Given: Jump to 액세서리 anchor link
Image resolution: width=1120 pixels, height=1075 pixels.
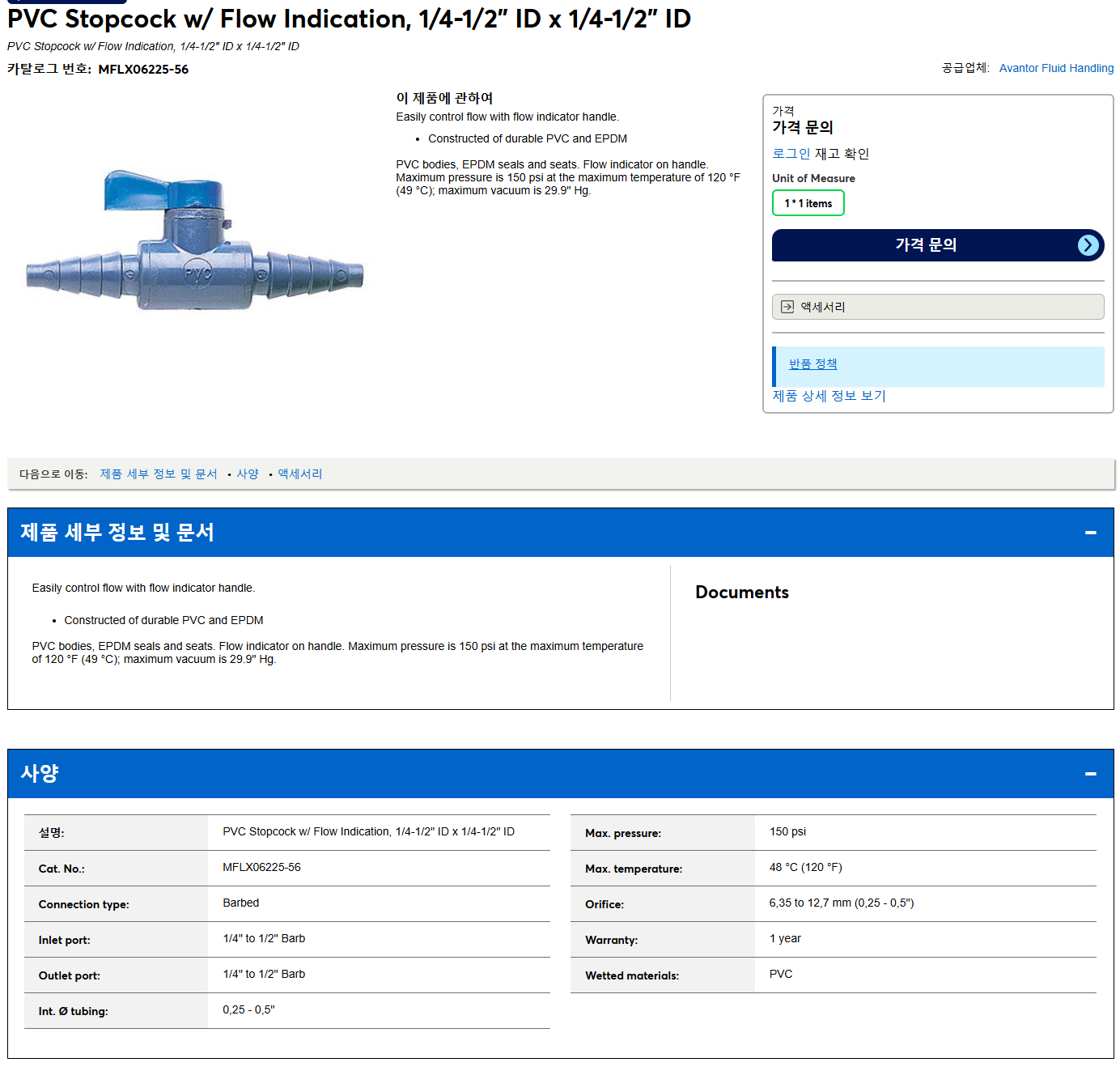Looking at the screenshot, I should tap(300, 474).
